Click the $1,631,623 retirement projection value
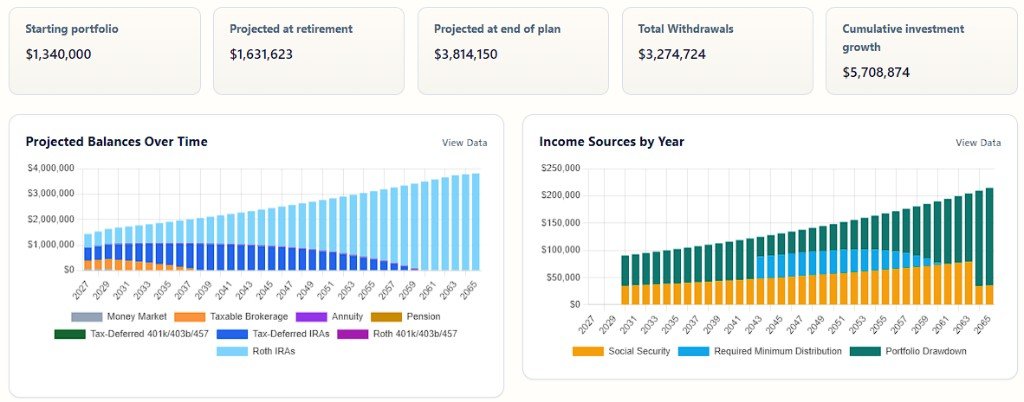The height and width of the screenshot is (402, 1024). pyautogui.click(x=261, y=54)
